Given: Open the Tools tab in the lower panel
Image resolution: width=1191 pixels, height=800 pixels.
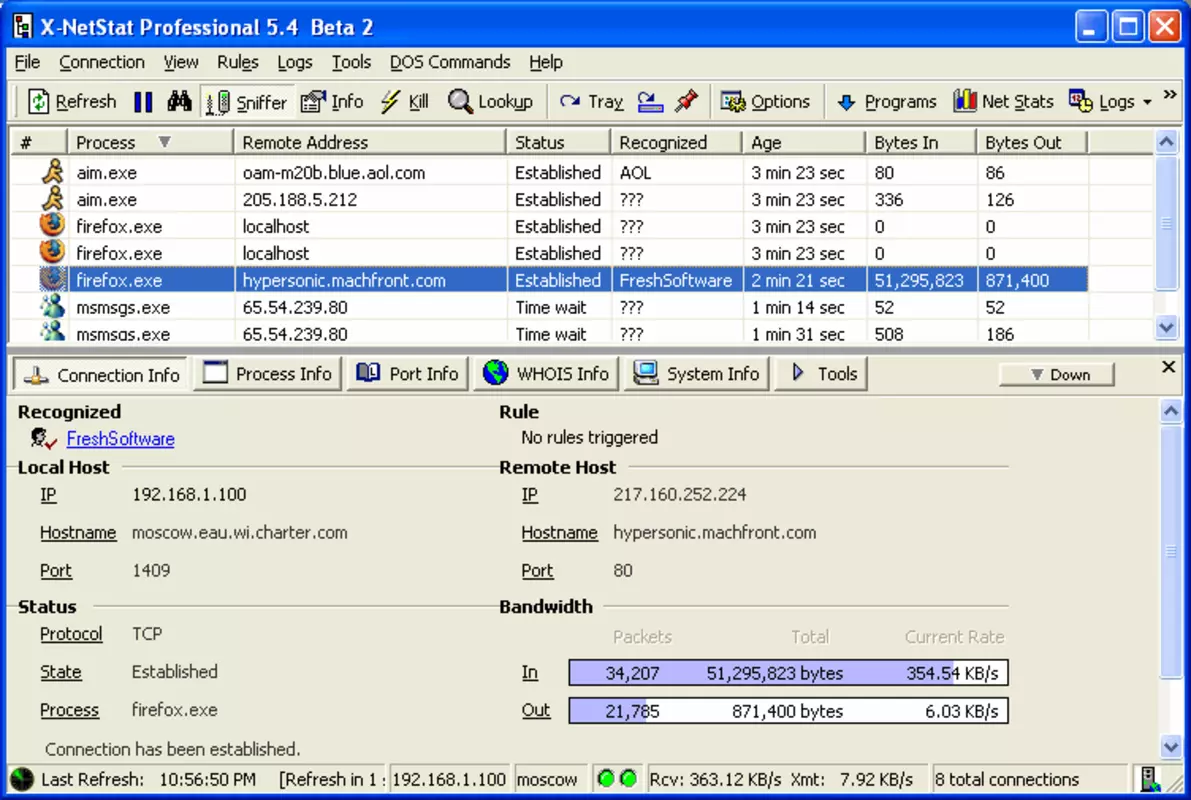Looking at the screenshot, I should pos(821,374).
